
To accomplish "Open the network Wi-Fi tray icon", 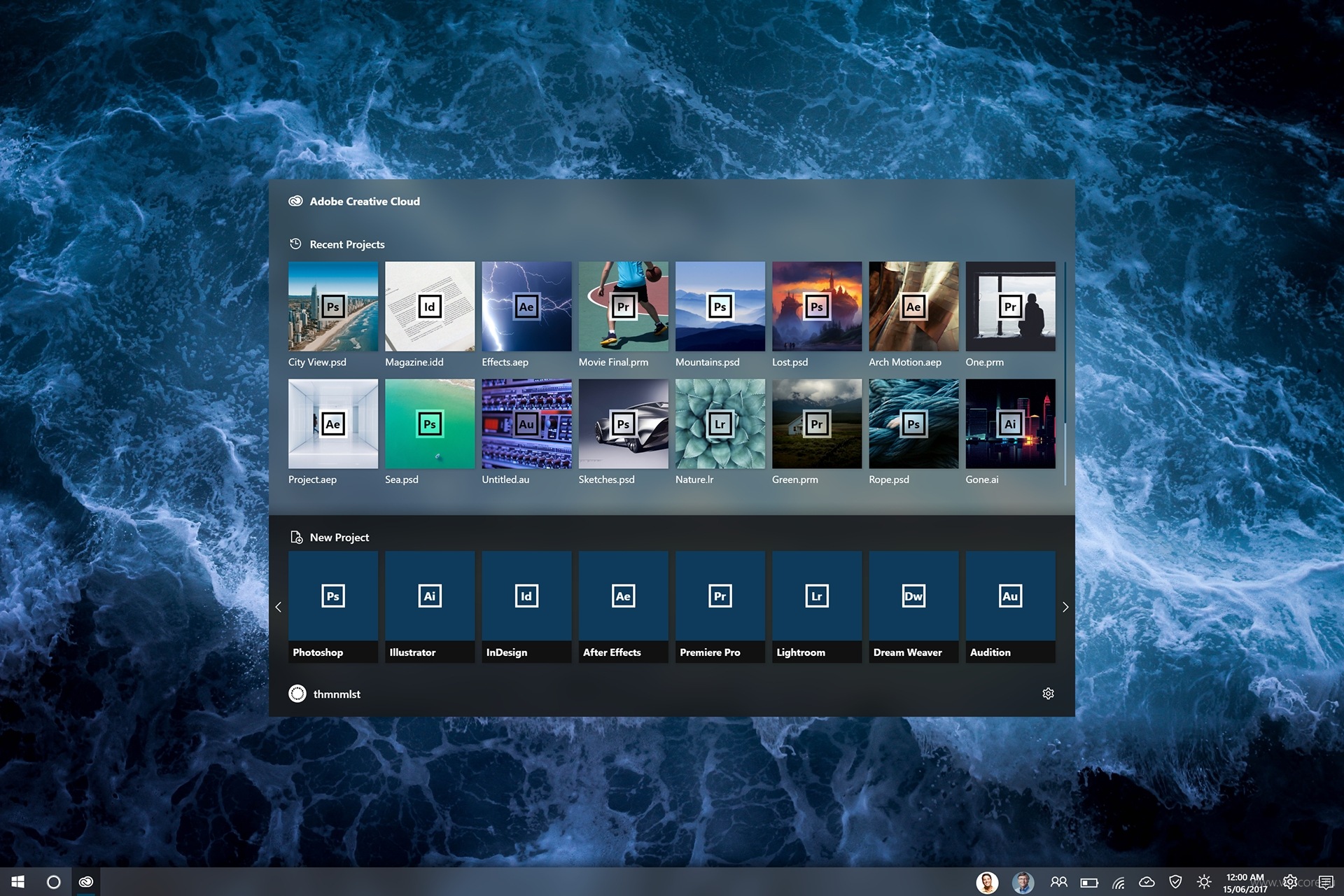I will tap(1119, 883).
